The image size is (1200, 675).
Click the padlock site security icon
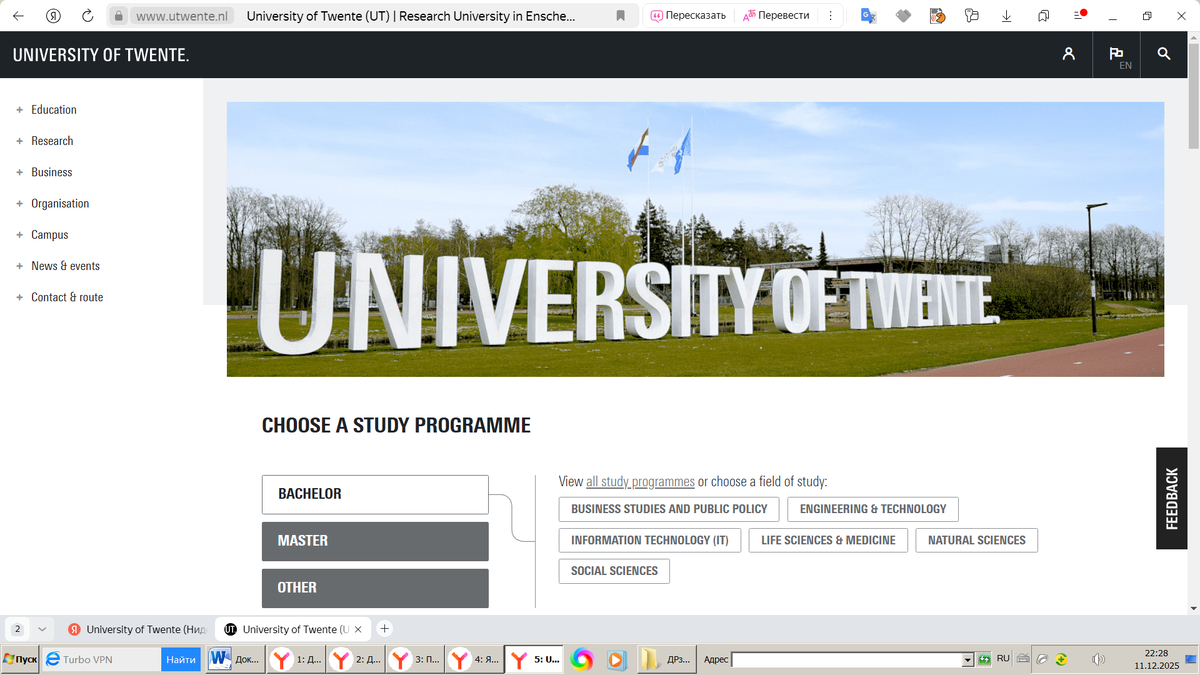118,16
